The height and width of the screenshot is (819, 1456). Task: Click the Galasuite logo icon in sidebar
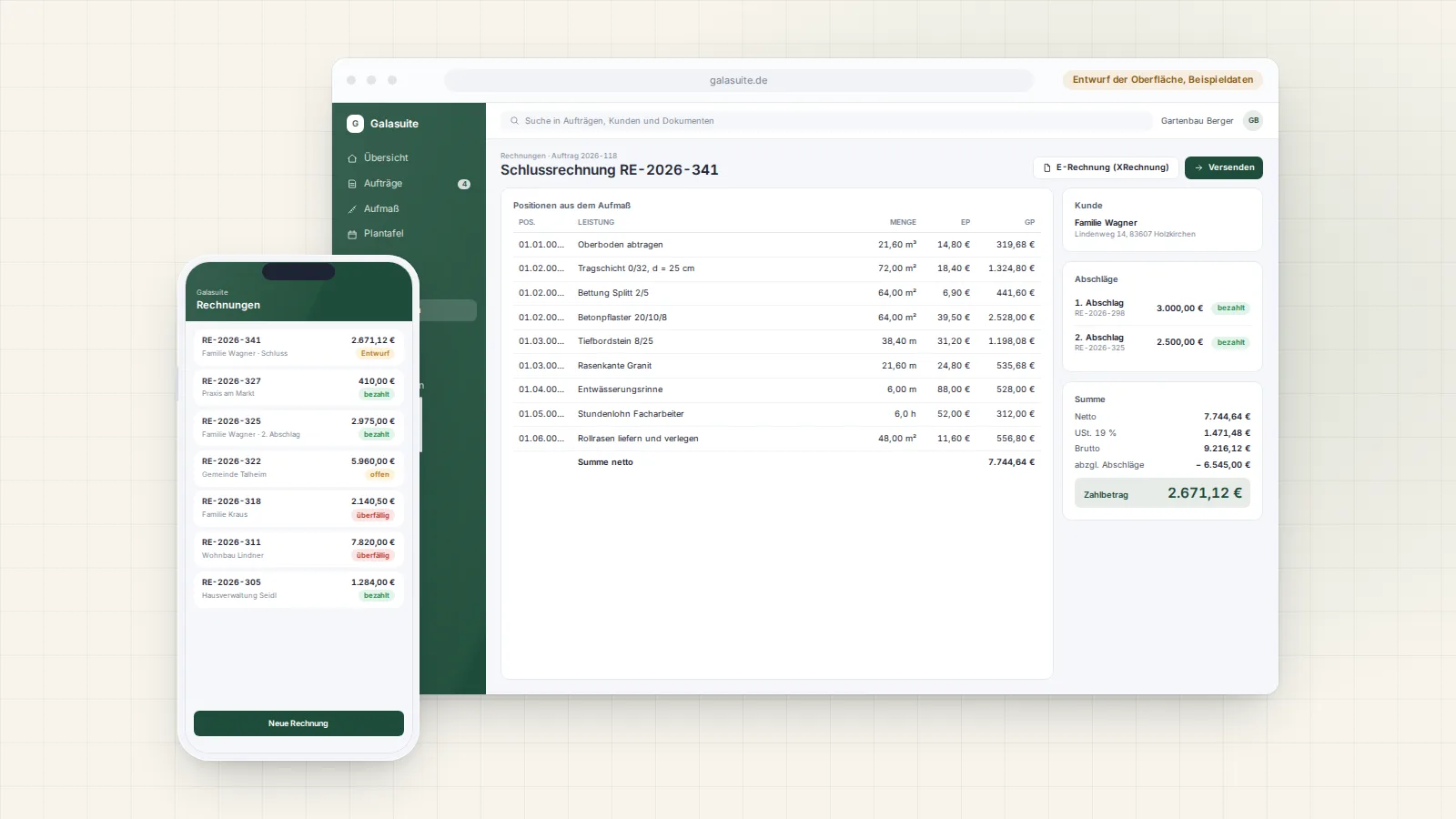pos(355,124)
